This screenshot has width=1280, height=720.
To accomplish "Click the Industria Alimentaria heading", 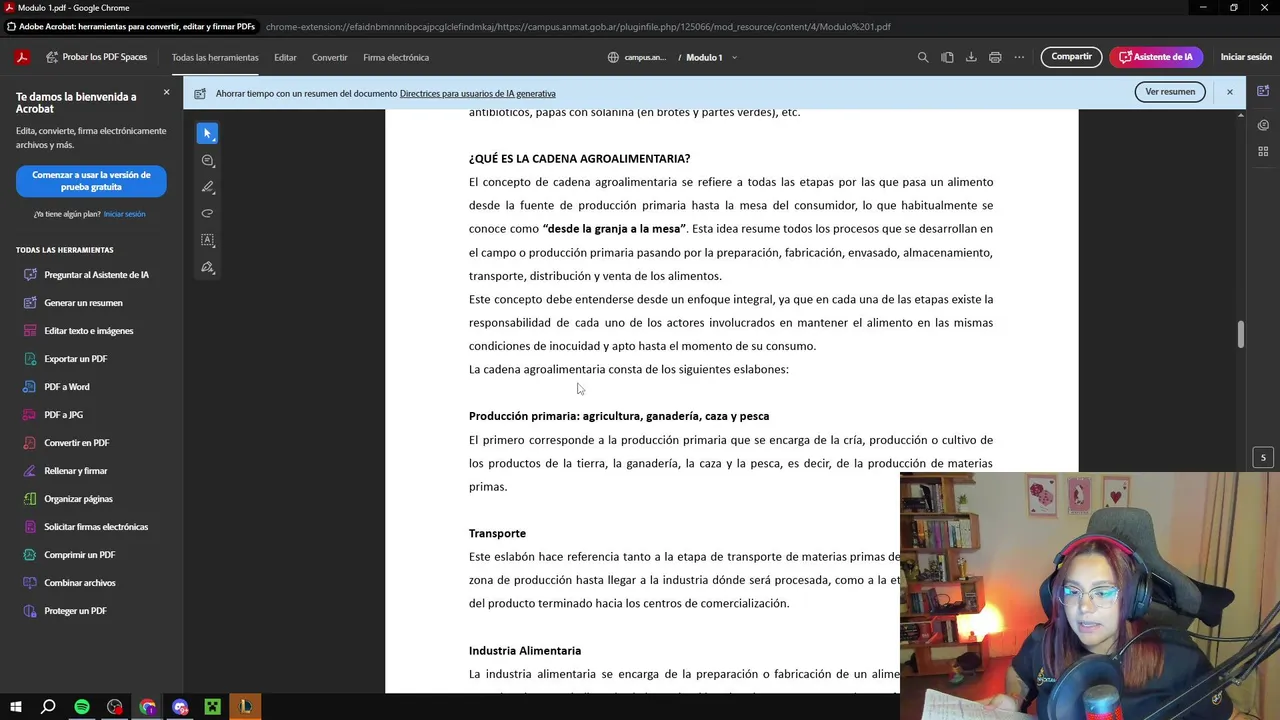I will 525,651.
